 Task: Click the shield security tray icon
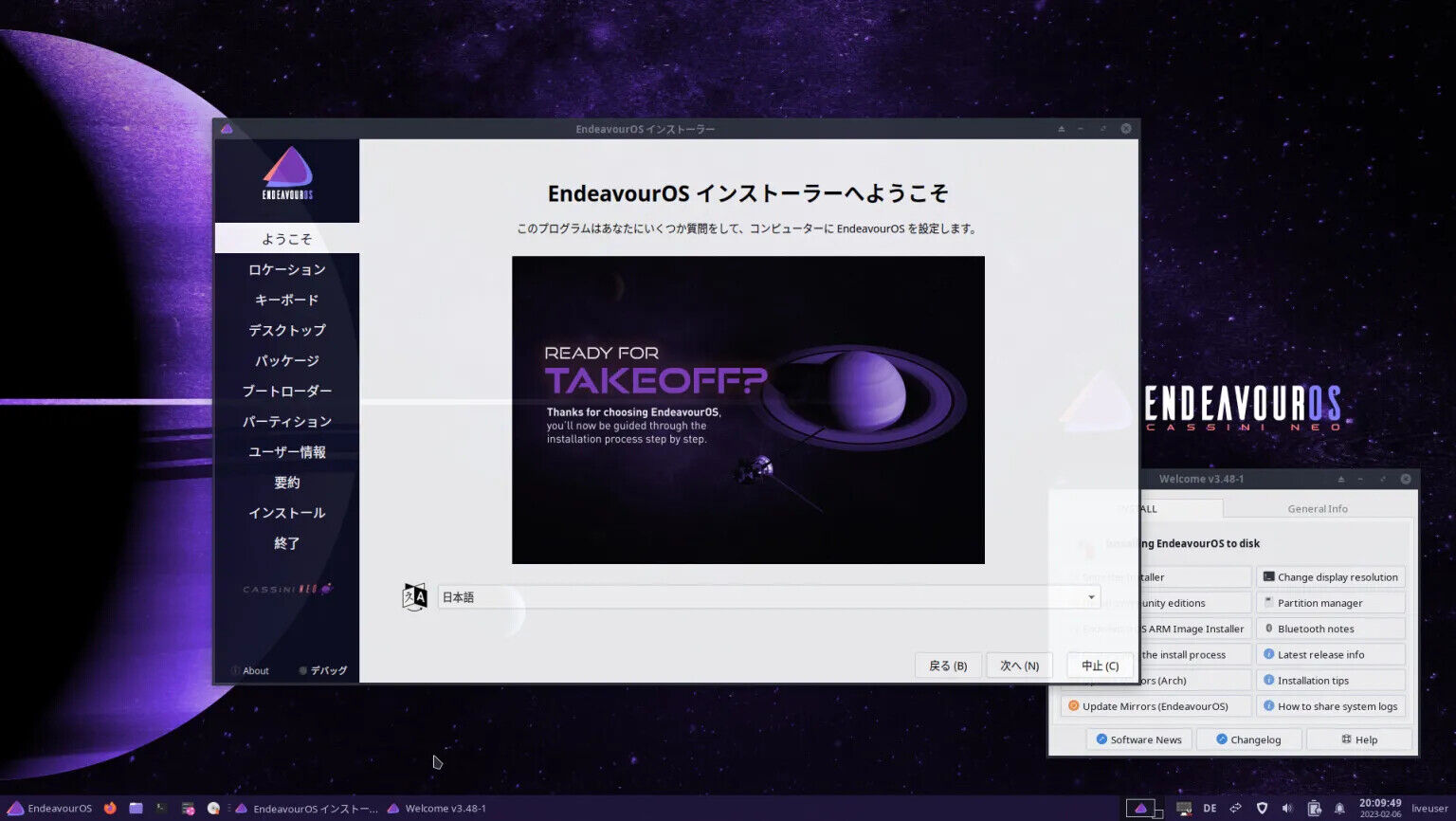[x=1262, y=808]
